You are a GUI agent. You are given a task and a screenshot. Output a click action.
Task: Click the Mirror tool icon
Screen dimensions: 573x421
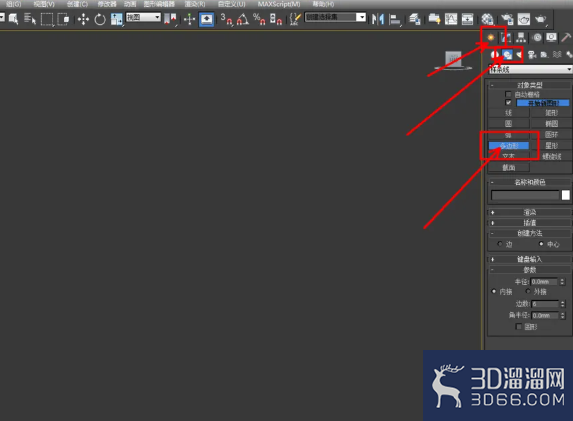[378, 19]
